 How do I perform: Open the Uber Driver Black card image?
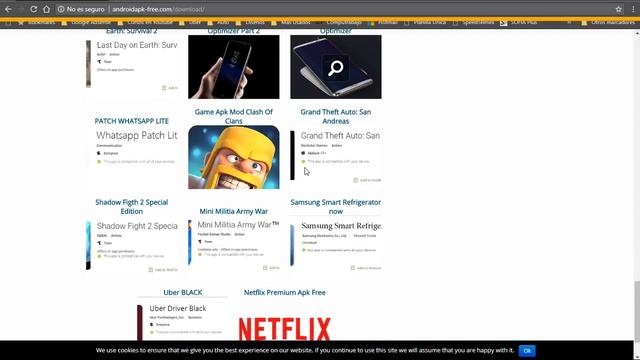[182, 320]
